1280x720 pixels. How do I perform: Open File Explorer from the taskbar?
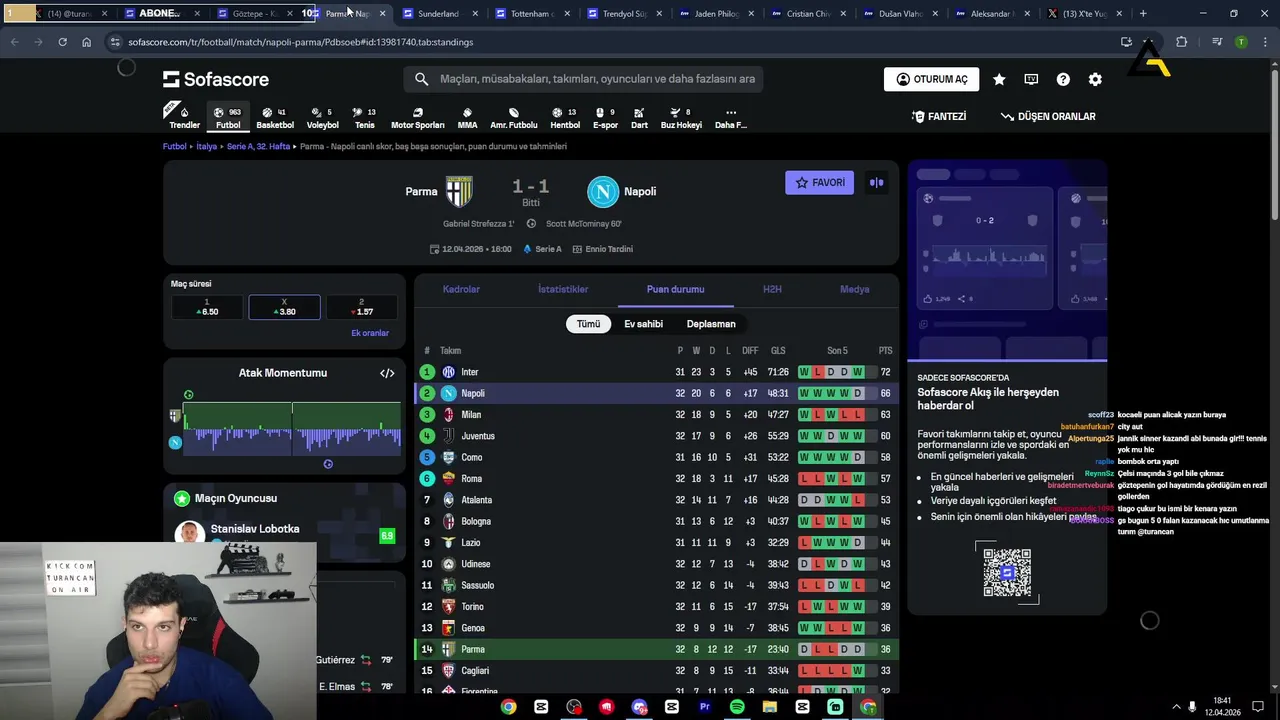(x=770, y=707)
